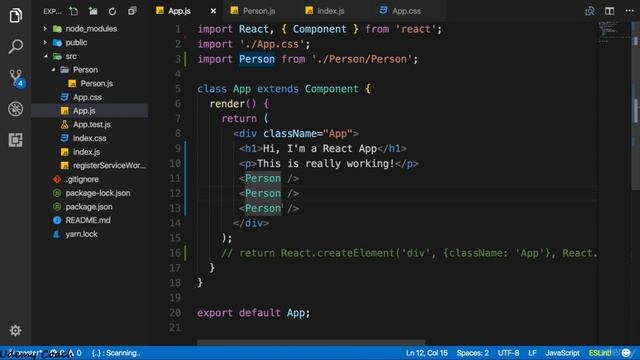640x360 pixels.
Task: Click the horizontal editor scrollbar
Action: click(311, 342)
